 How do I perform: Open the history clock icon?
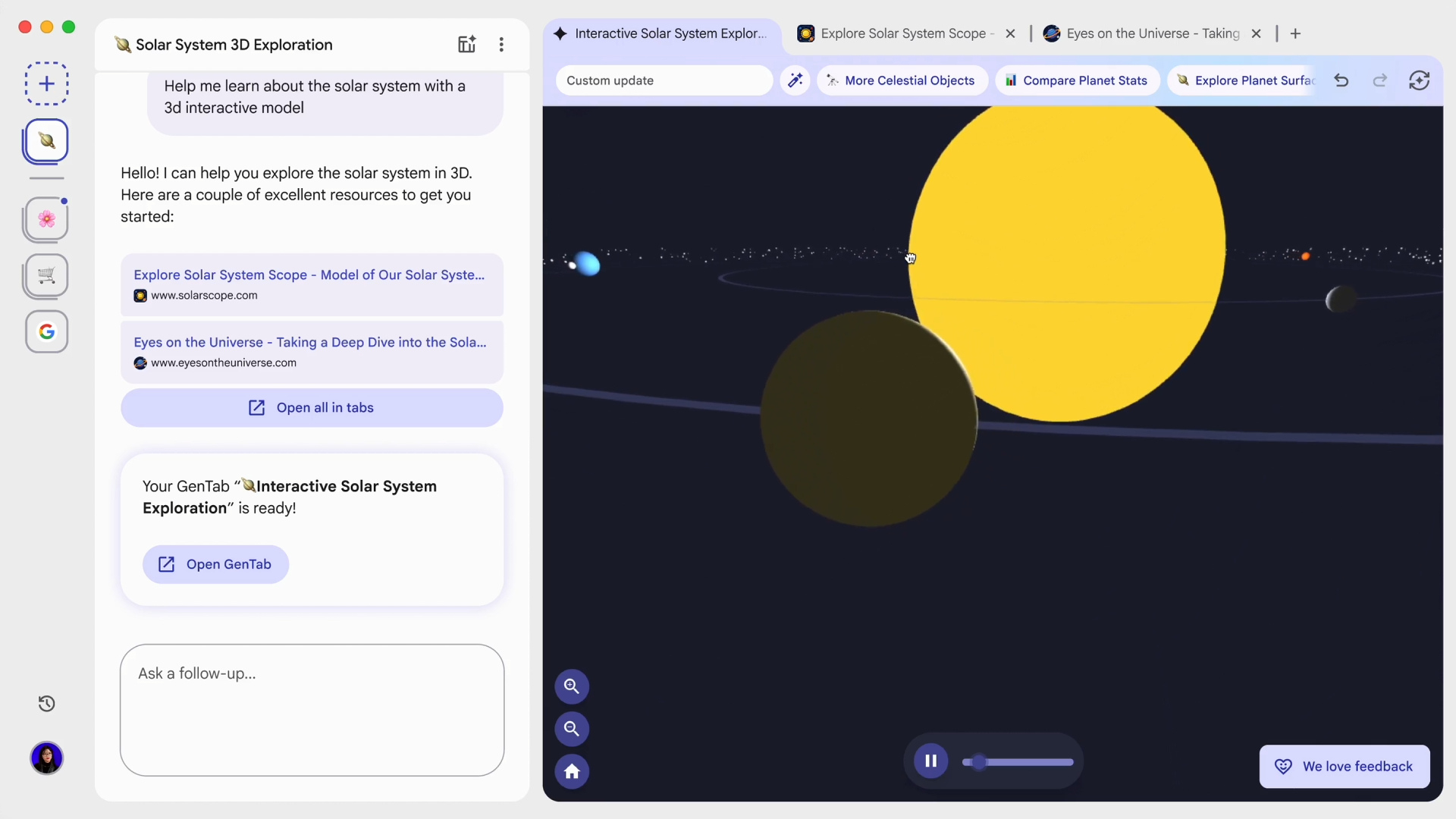point(46,704)
